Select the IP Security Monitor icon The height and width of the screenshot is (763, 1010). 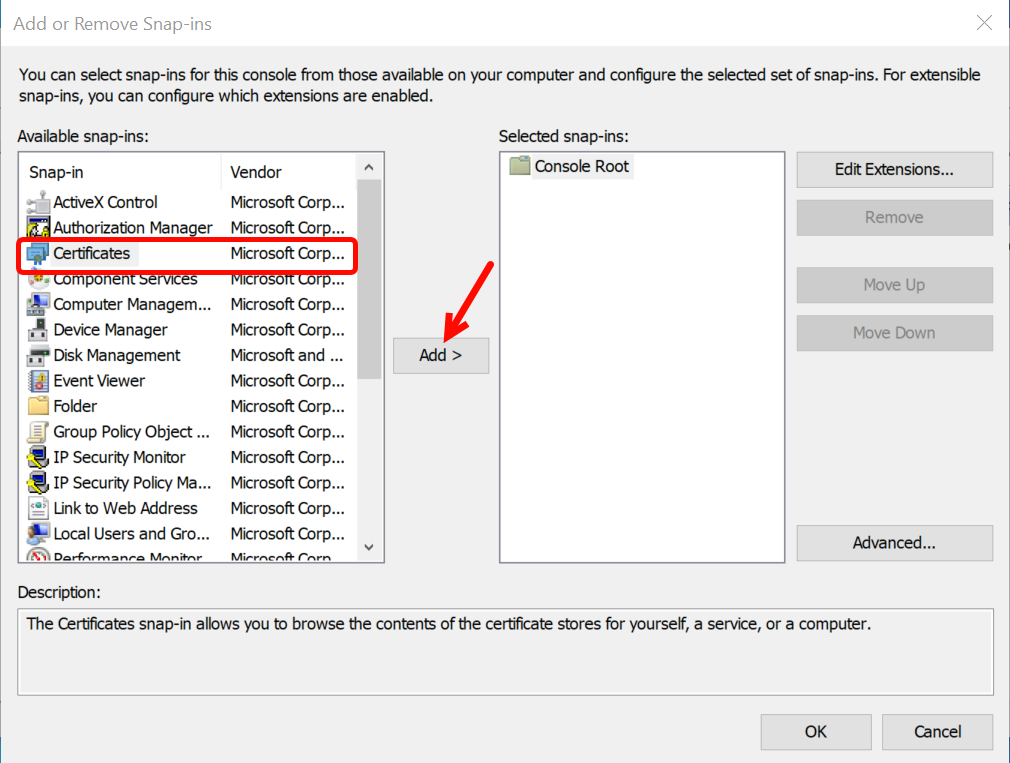point(38,458)
